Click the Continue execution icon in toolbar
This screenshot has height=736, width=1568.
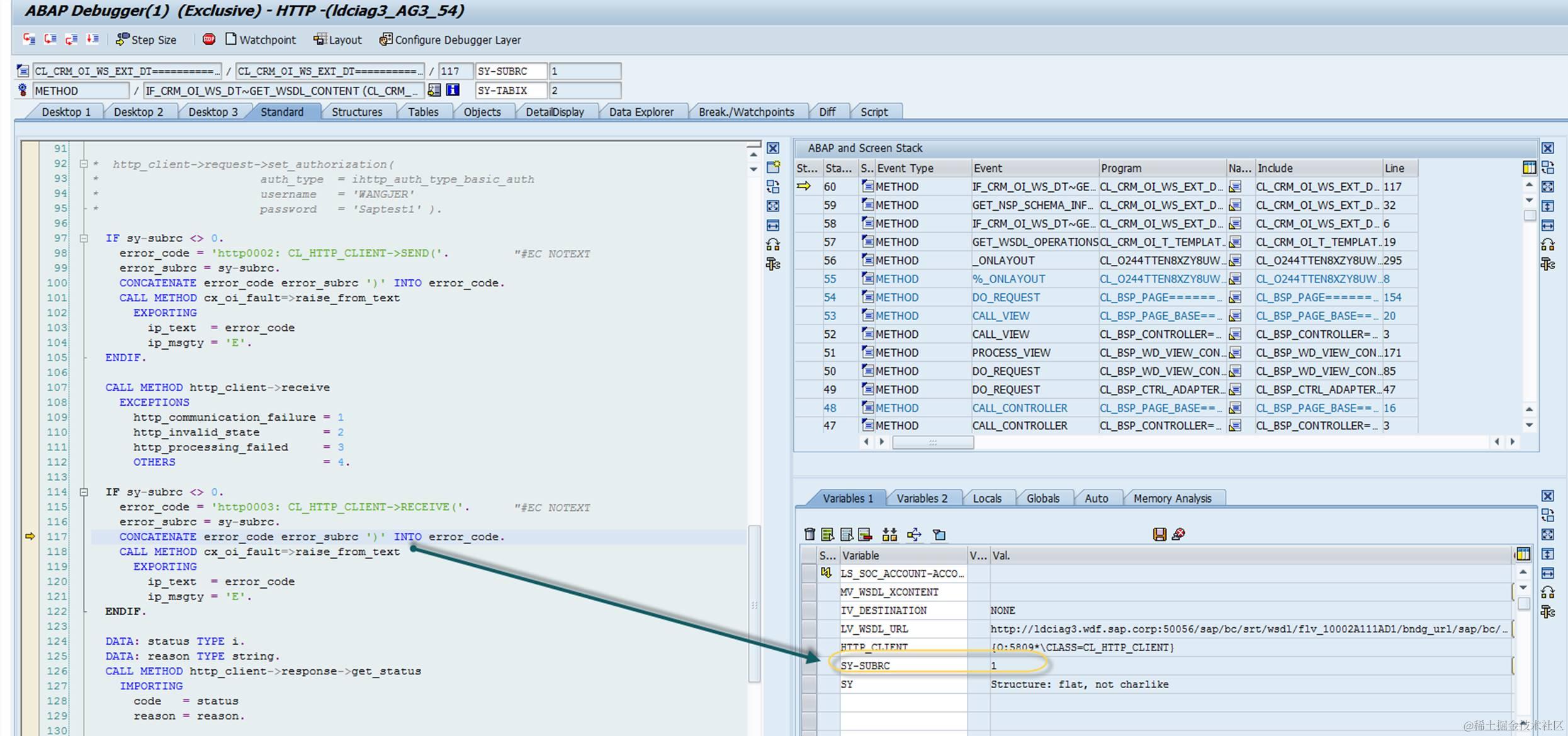coord(93,39)
